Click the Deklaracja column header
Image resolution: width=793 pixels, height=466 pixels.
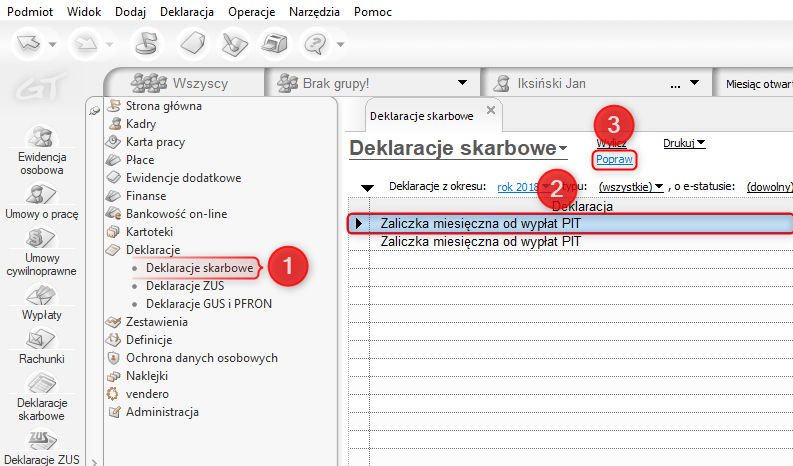582,206
